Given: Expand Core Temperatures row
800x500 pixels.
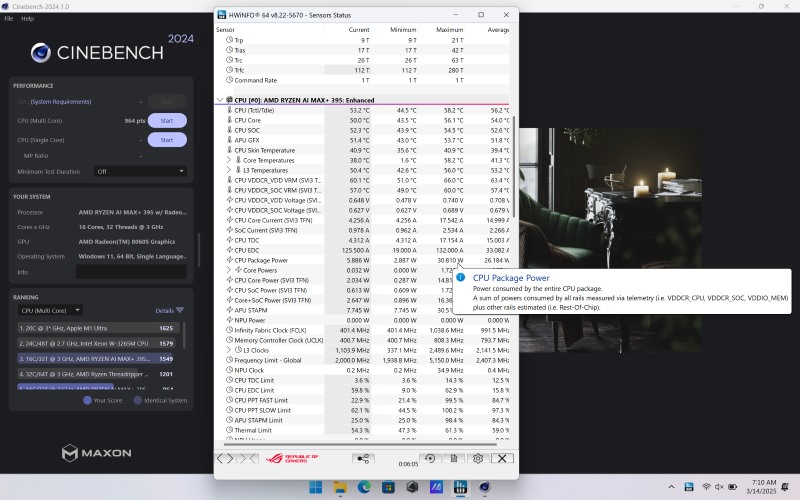Looking at the screenshot, I should [x=229, y=160].
